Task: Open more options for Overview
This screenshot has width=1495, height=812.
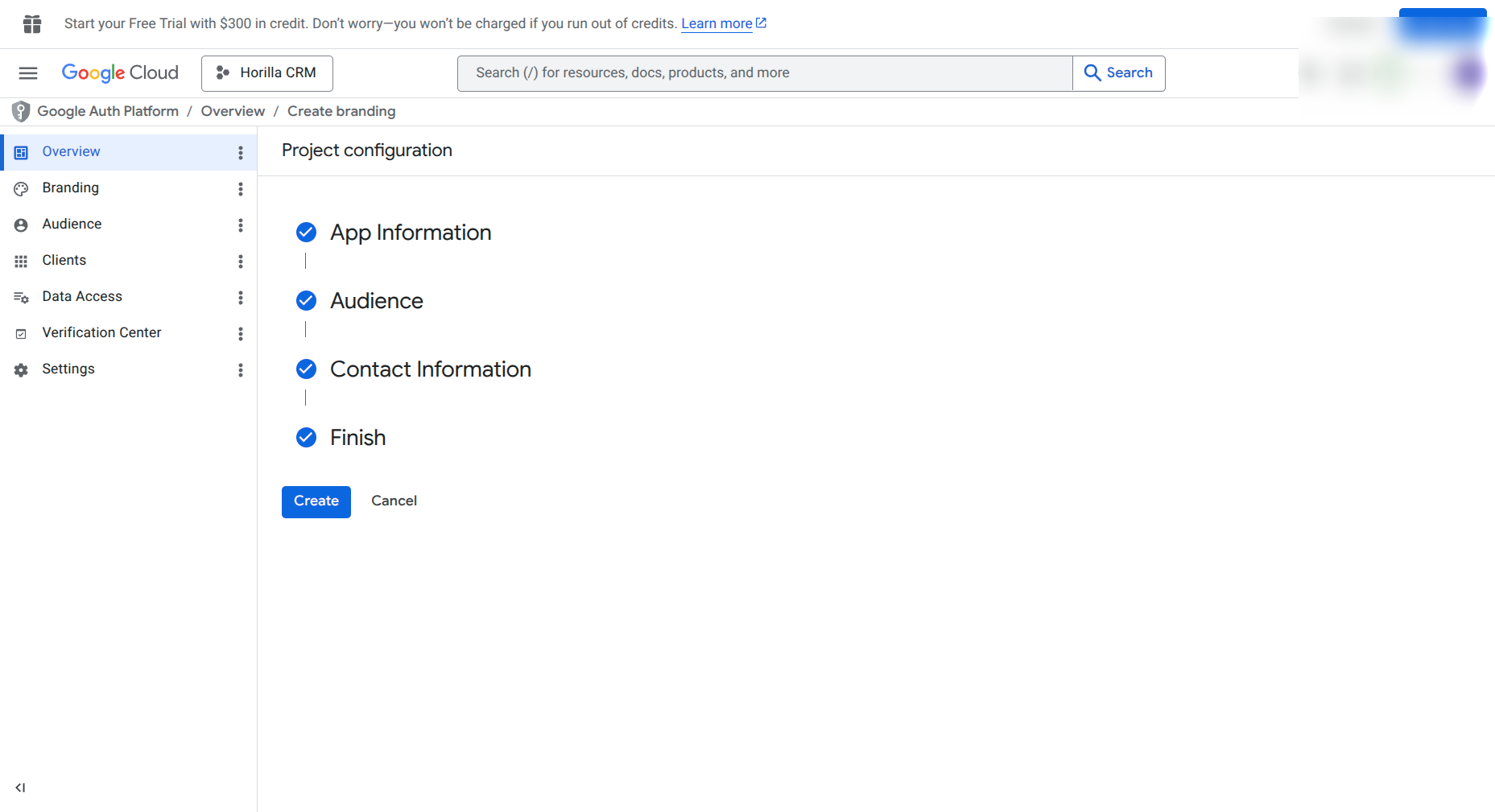Action: tap(240, 152)
